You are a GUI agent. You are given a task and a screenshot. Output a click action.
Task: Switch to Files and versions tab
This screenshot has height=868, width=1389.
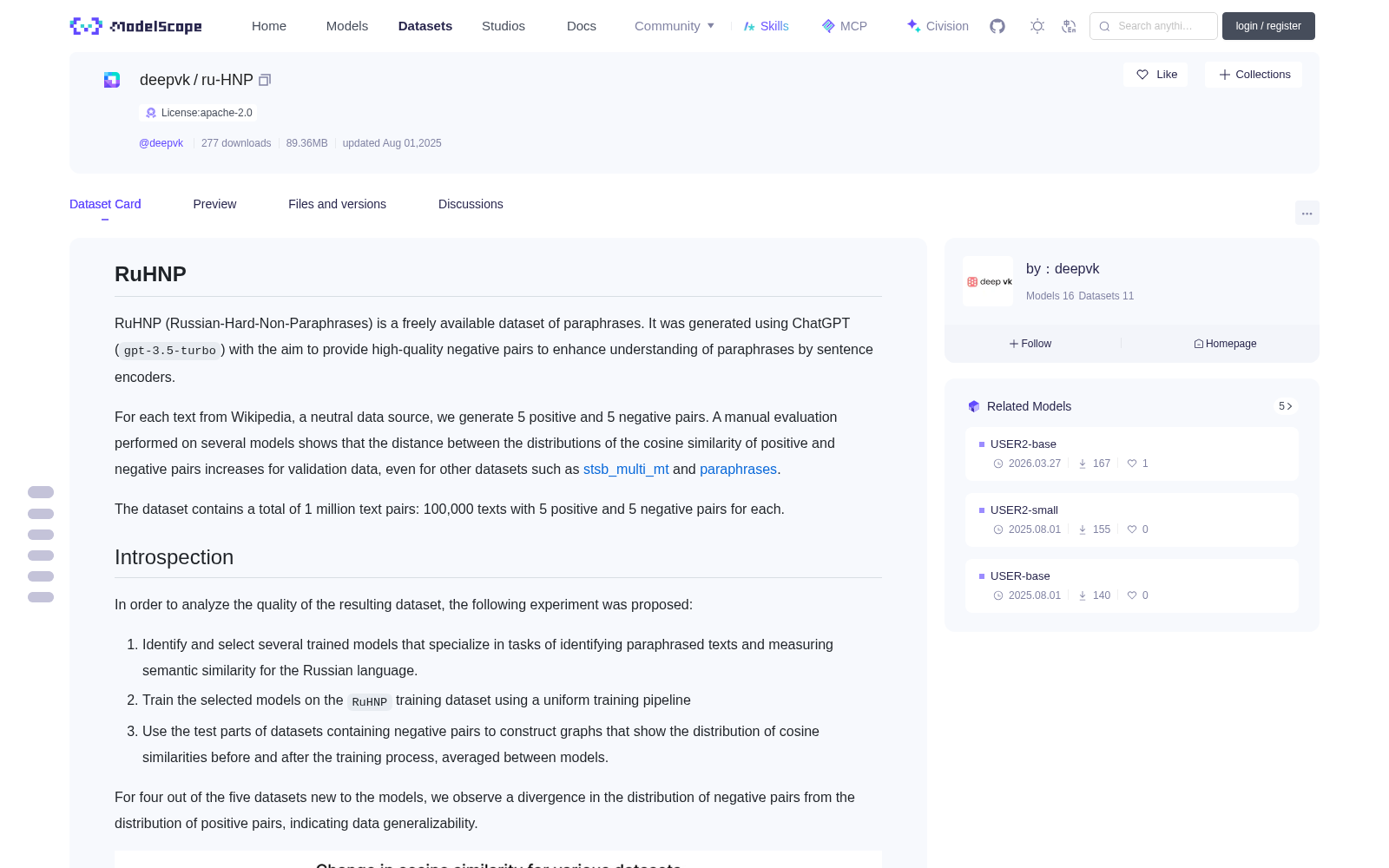[x=337, y=204]
